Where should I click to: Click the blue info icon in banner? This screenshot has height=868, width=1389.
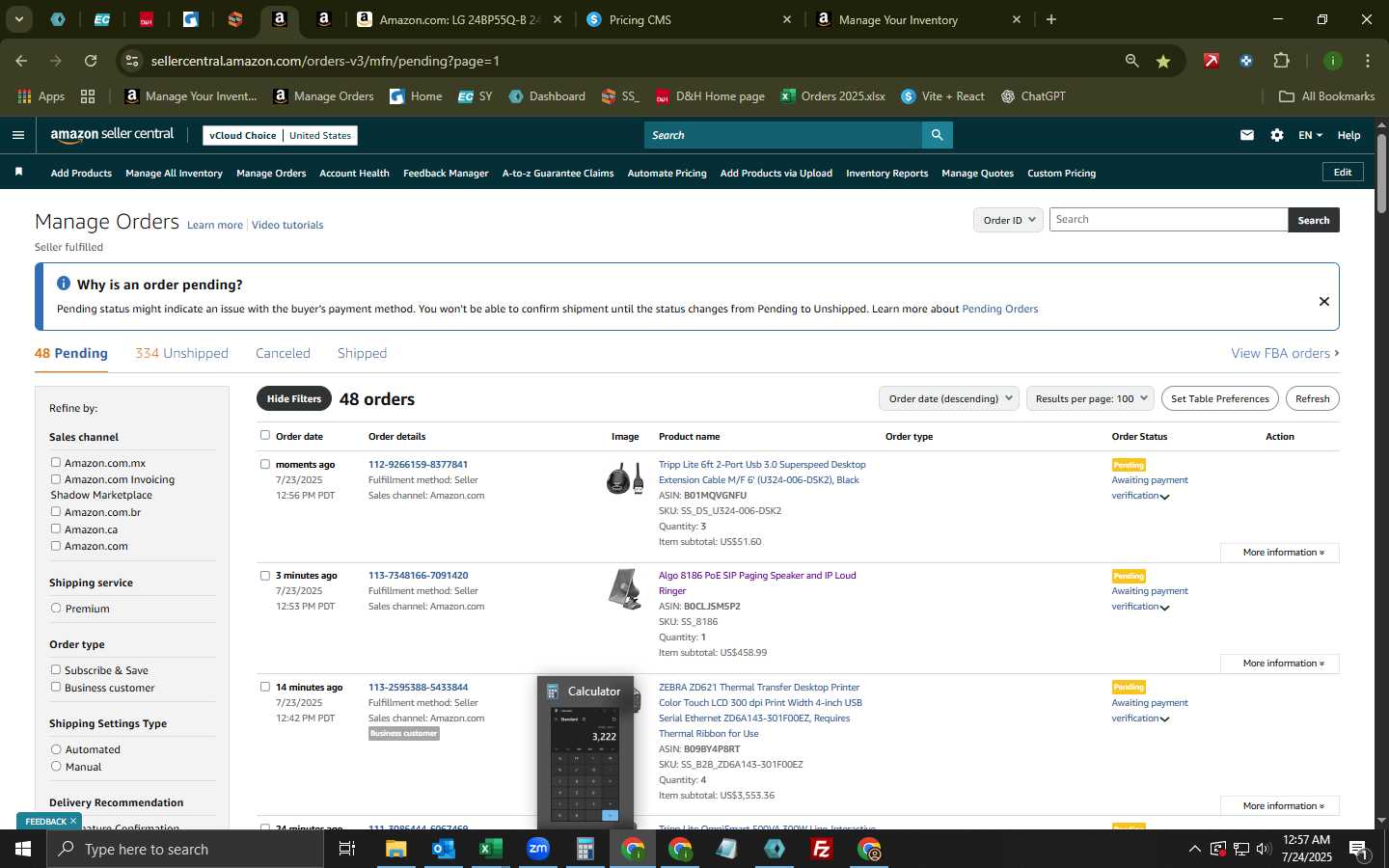click(64, 284)
